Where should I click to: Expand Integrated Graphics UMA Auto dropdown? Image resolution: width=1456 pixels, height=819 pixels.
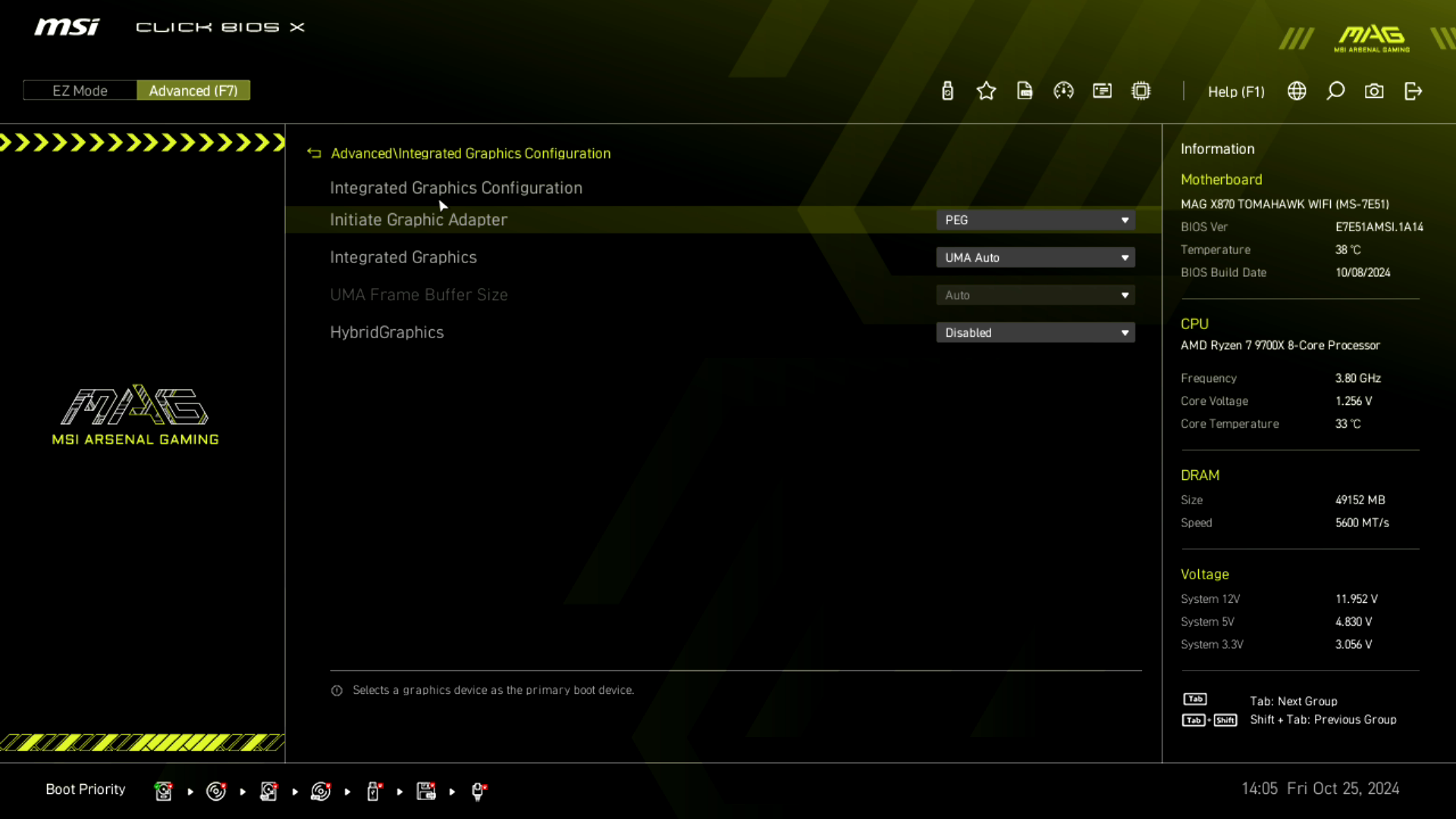click(x=1035, y=258)
